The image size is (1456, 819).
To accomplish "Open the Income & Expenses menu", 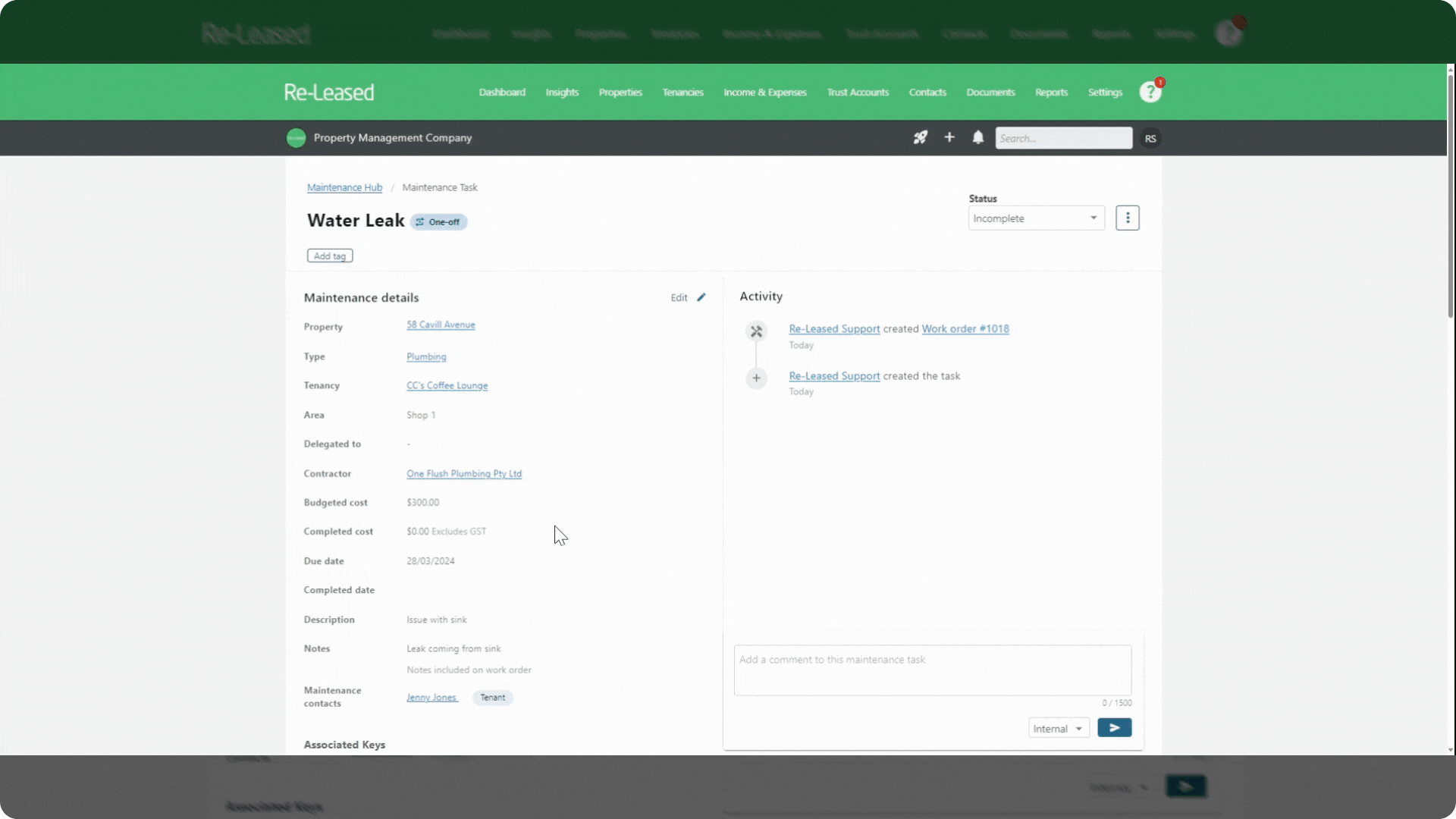I will [x=765, y=93].
